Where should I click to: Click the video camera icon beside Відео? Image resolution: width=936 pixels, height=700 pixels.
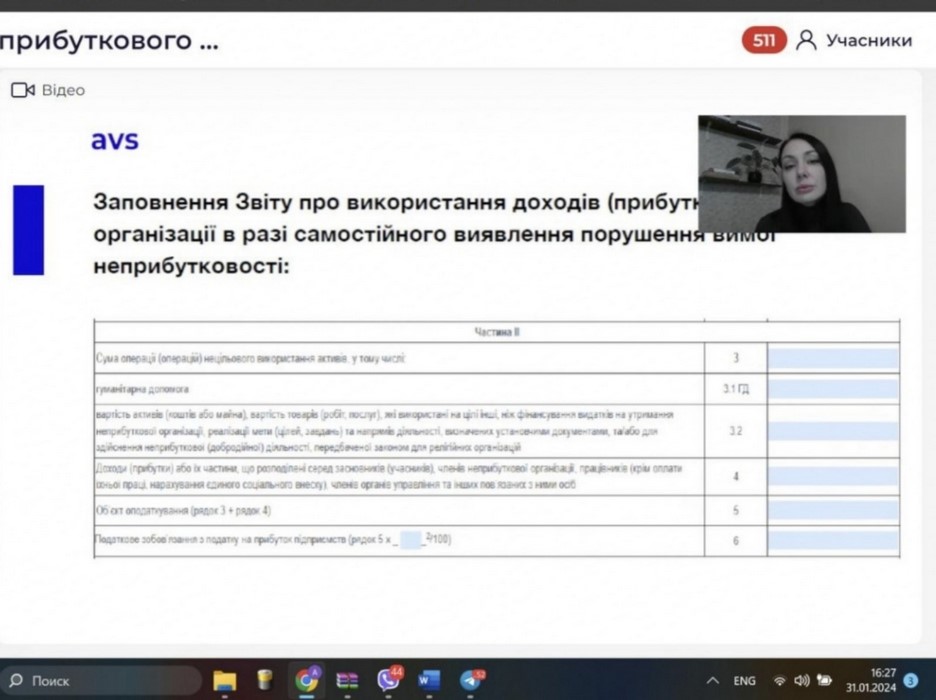coord(23,90)
